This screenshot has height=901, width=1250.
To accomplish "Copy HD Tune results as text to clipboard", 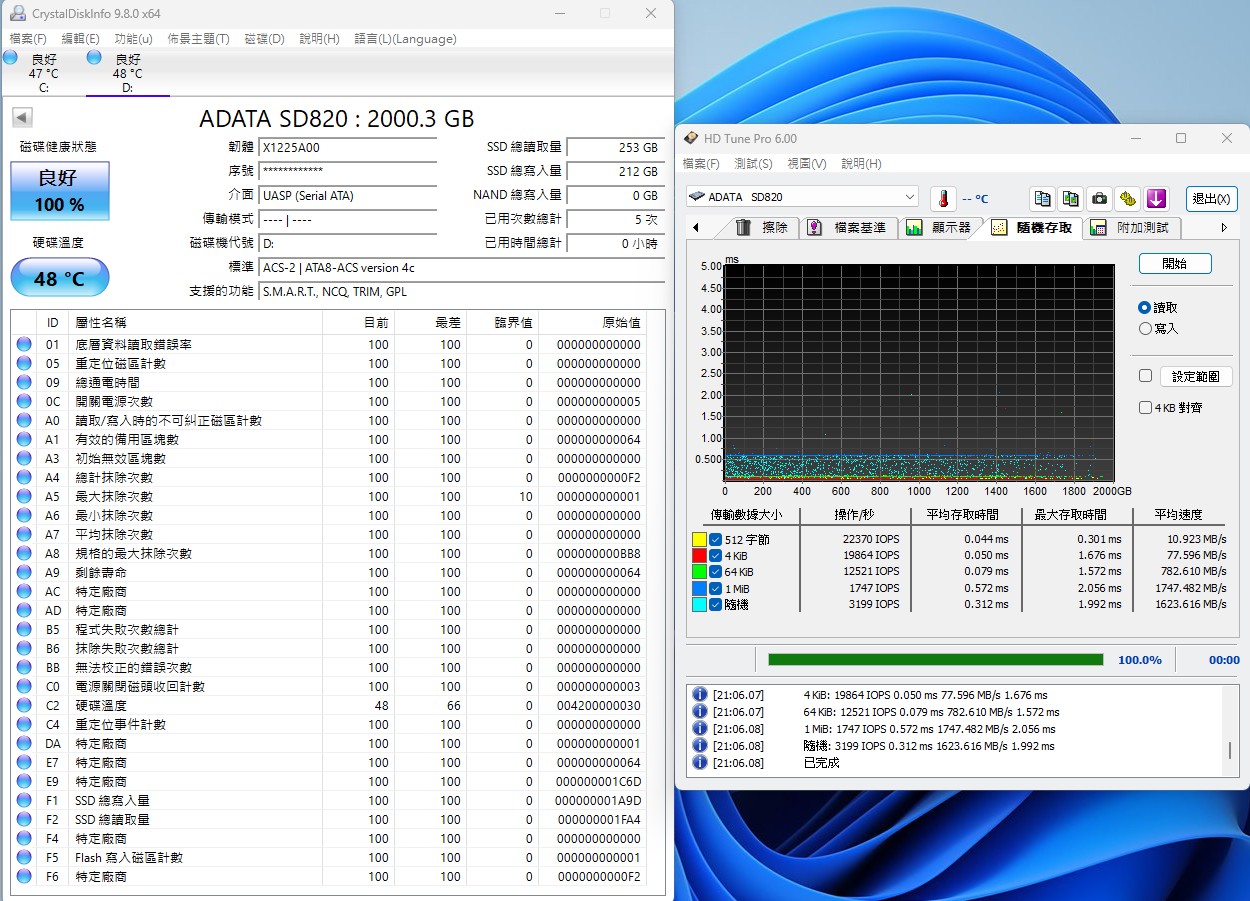I will tap(1043, 198).
